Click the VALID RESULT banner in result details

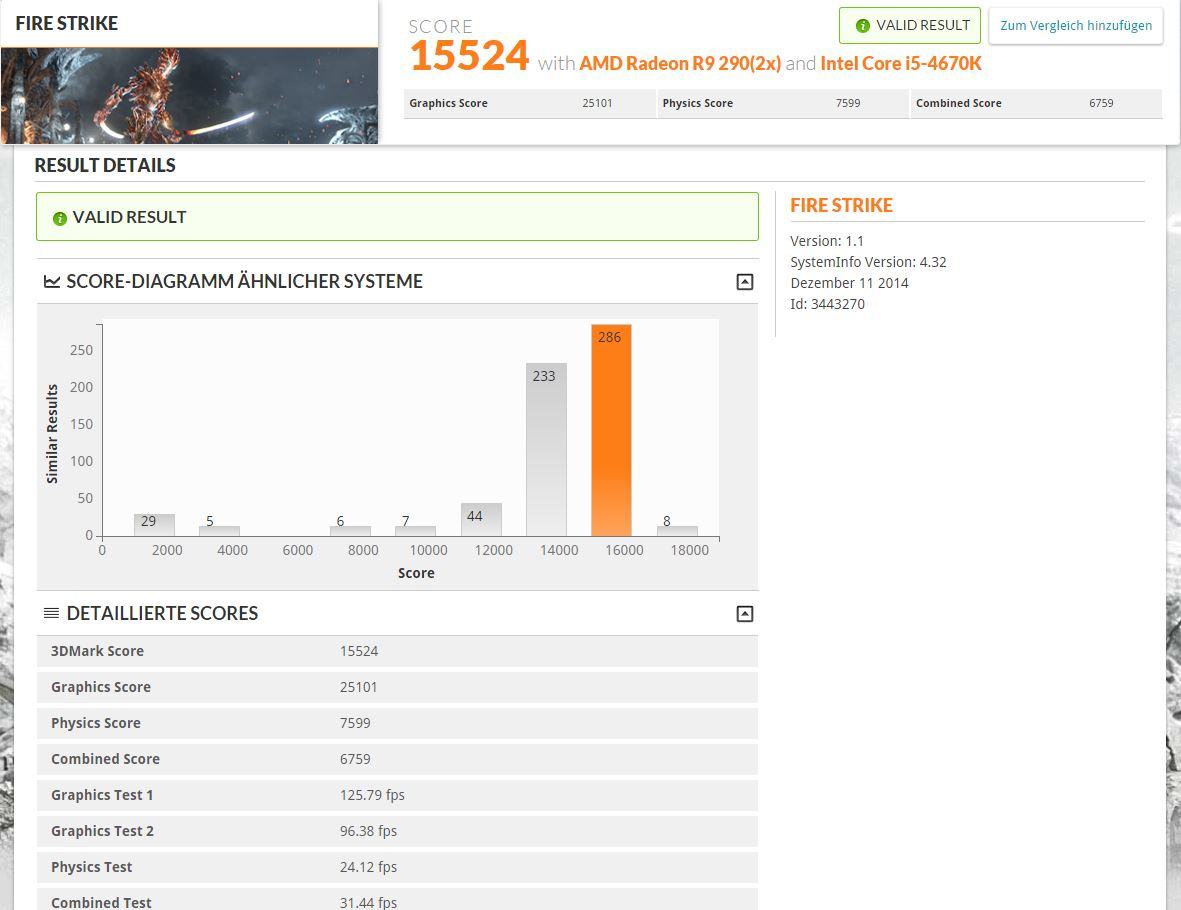(x=397, y=217)
